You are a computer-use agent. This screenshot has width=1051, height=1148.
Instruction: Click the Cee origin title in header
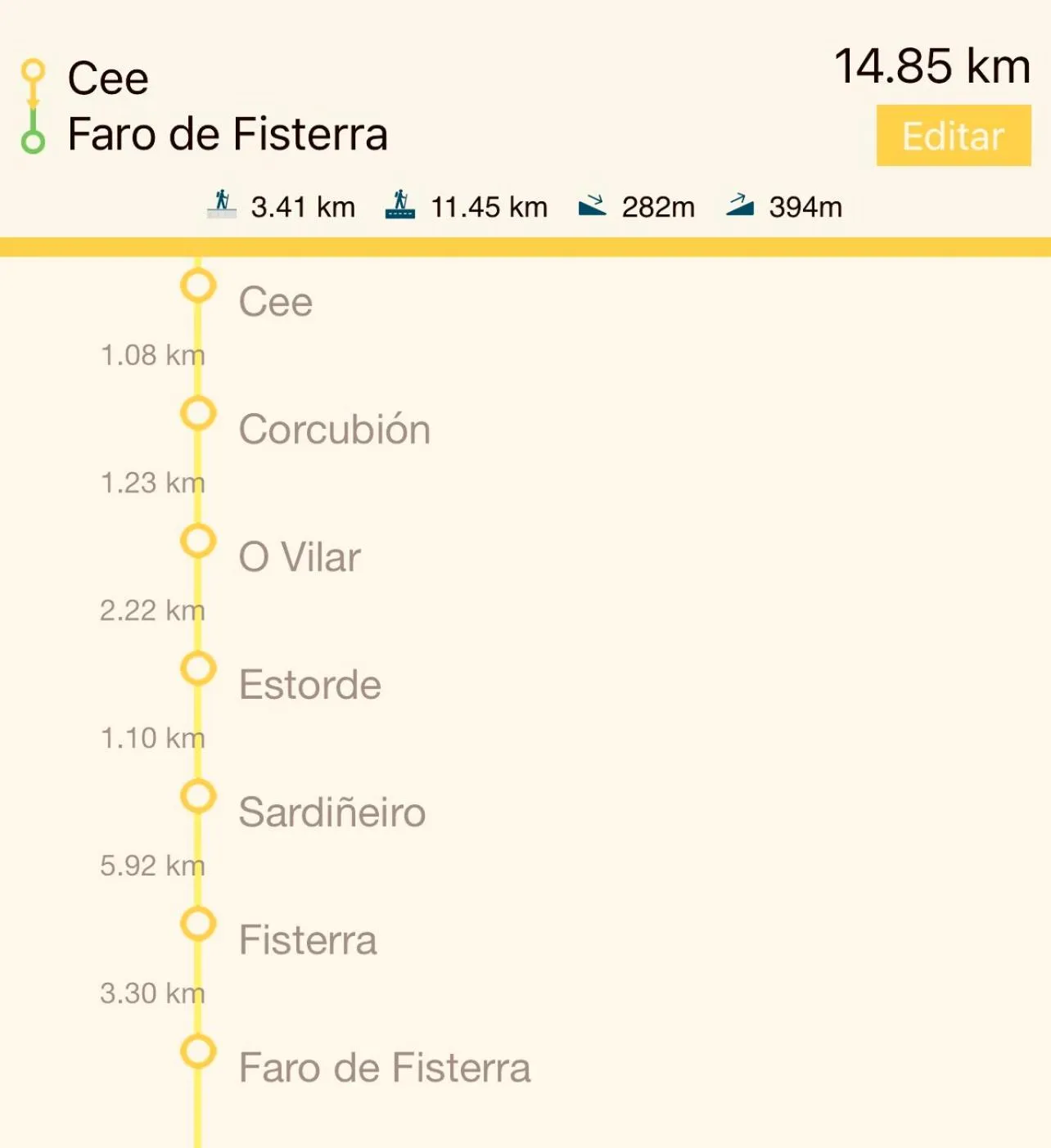click(x=108, y=79)
